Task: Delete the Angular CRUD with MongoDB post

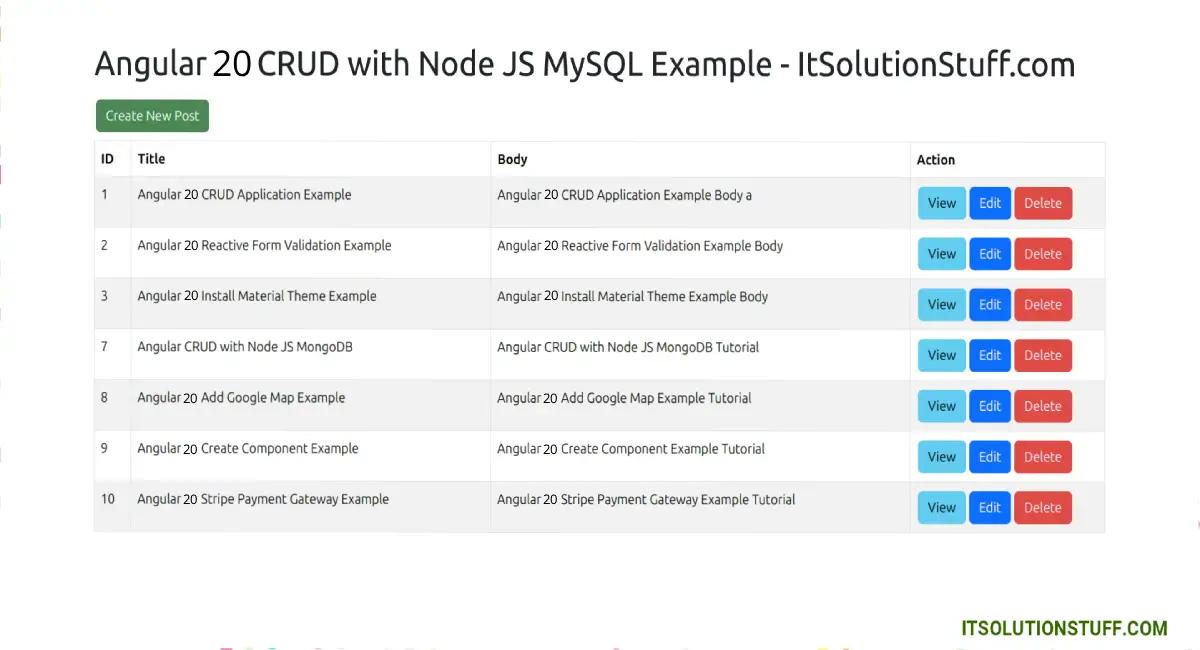Action: [1042, 355]
